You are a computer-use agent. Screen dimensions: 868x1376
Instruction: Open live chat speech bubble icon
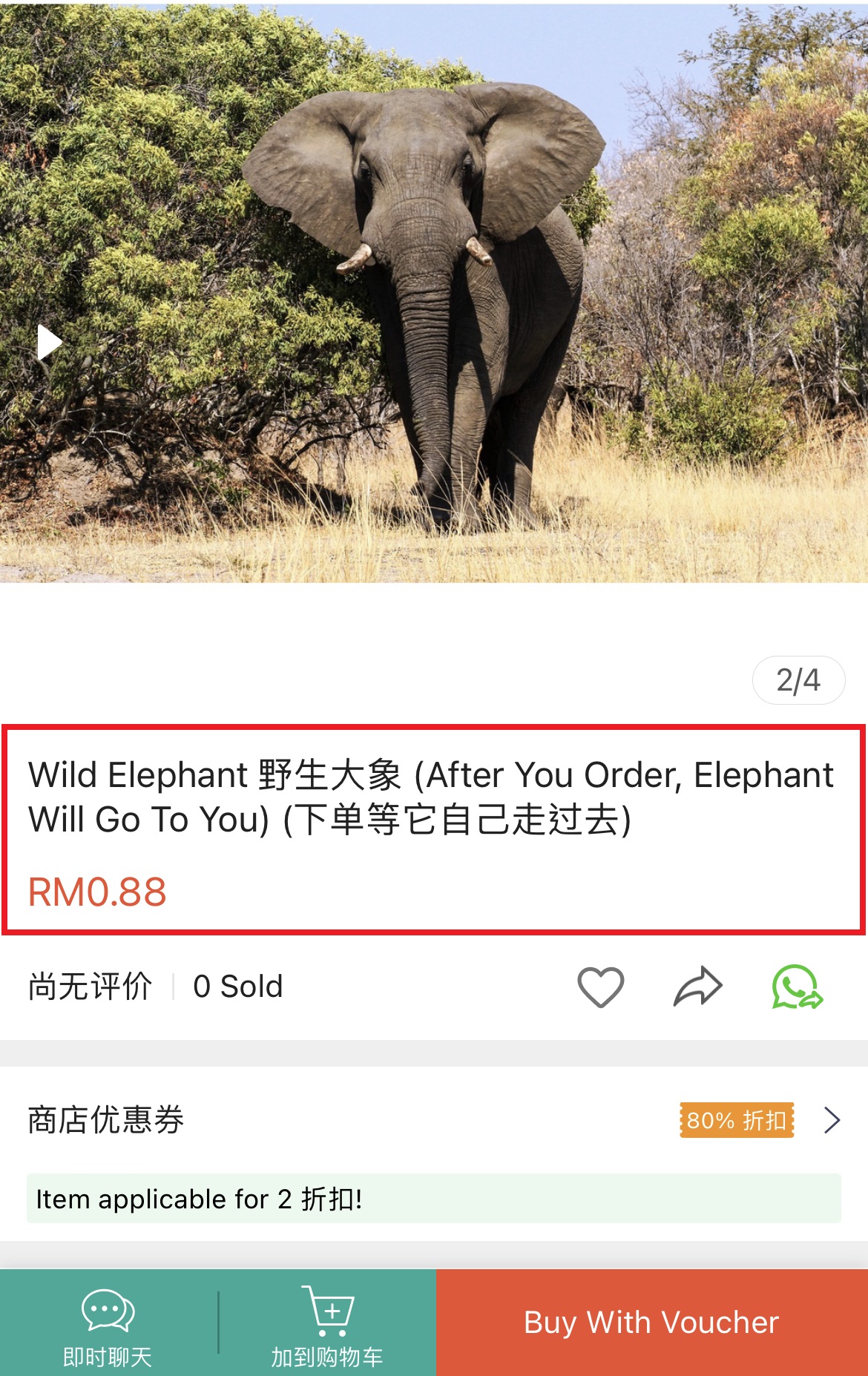point(108,1311)
